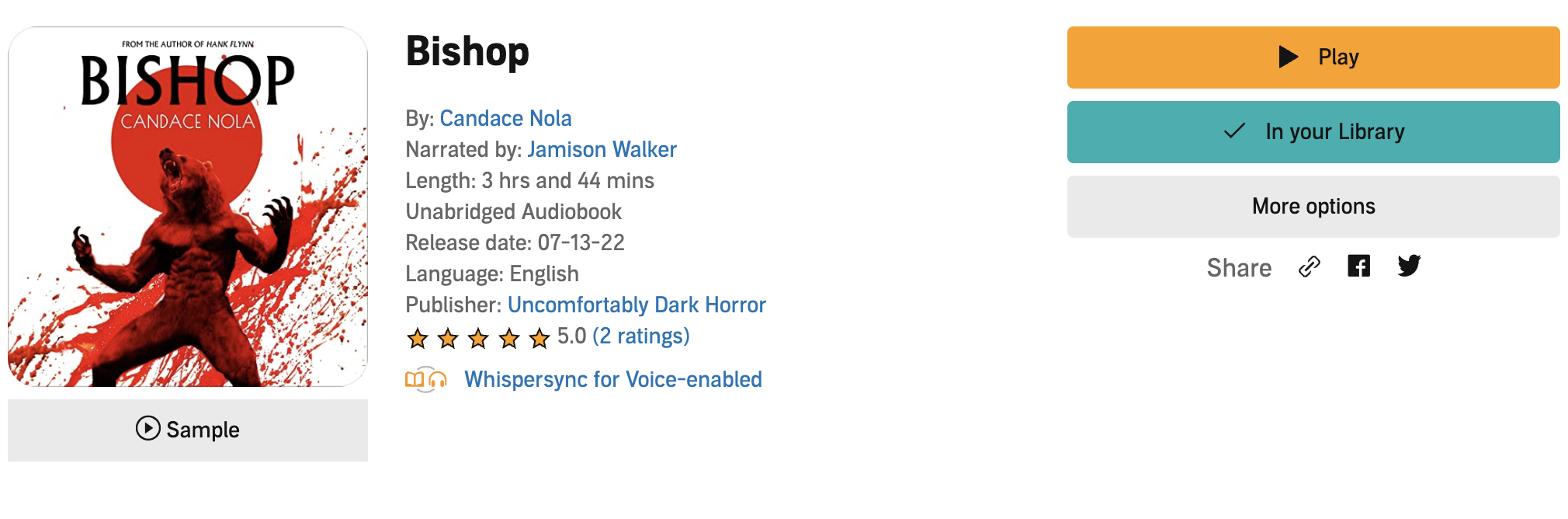Open Whispersync for Voice-enabled link
Viewport: 1568px width, 519px height.
click(613, 379)
